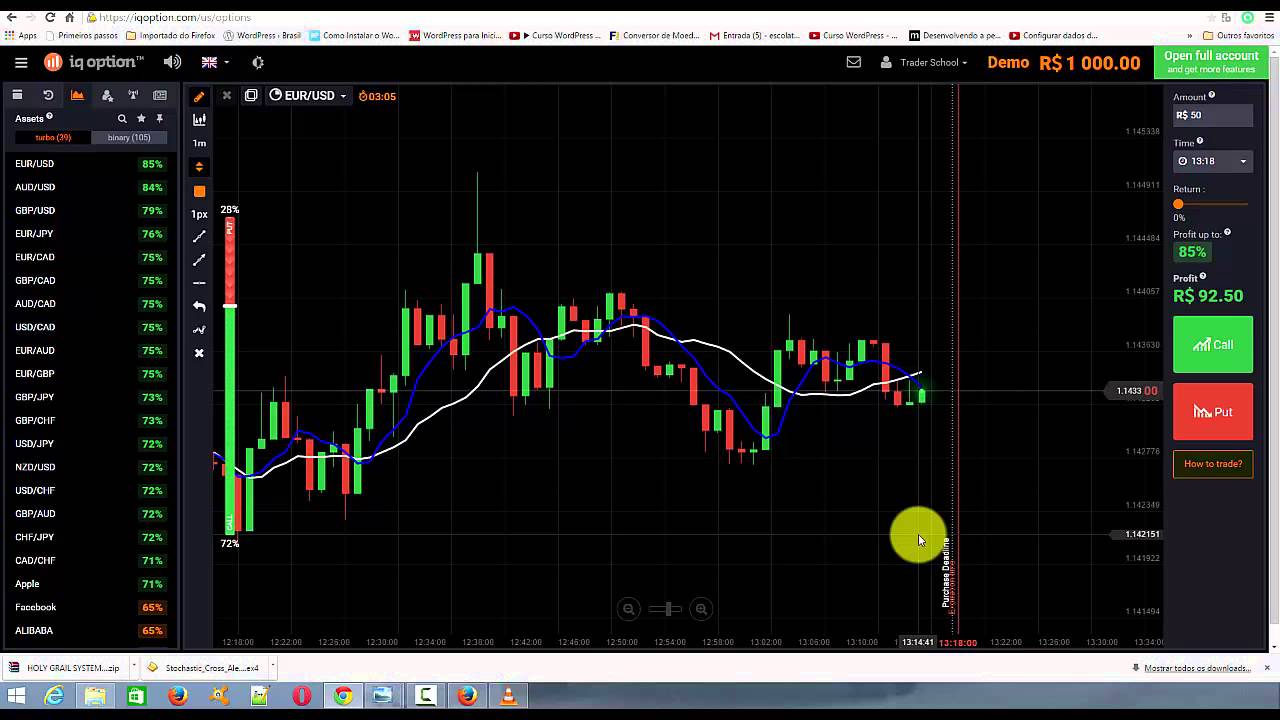
Task: Open the How to trade? link
Action: coord(1212,464)
